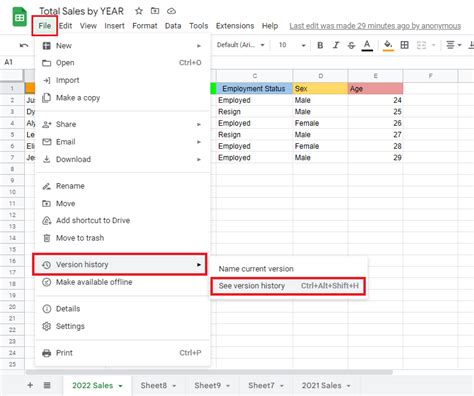The height and width of the screenshot is (396, 474).
Task: Star the Total Sales by YEAR document
Action: [139, 11]
